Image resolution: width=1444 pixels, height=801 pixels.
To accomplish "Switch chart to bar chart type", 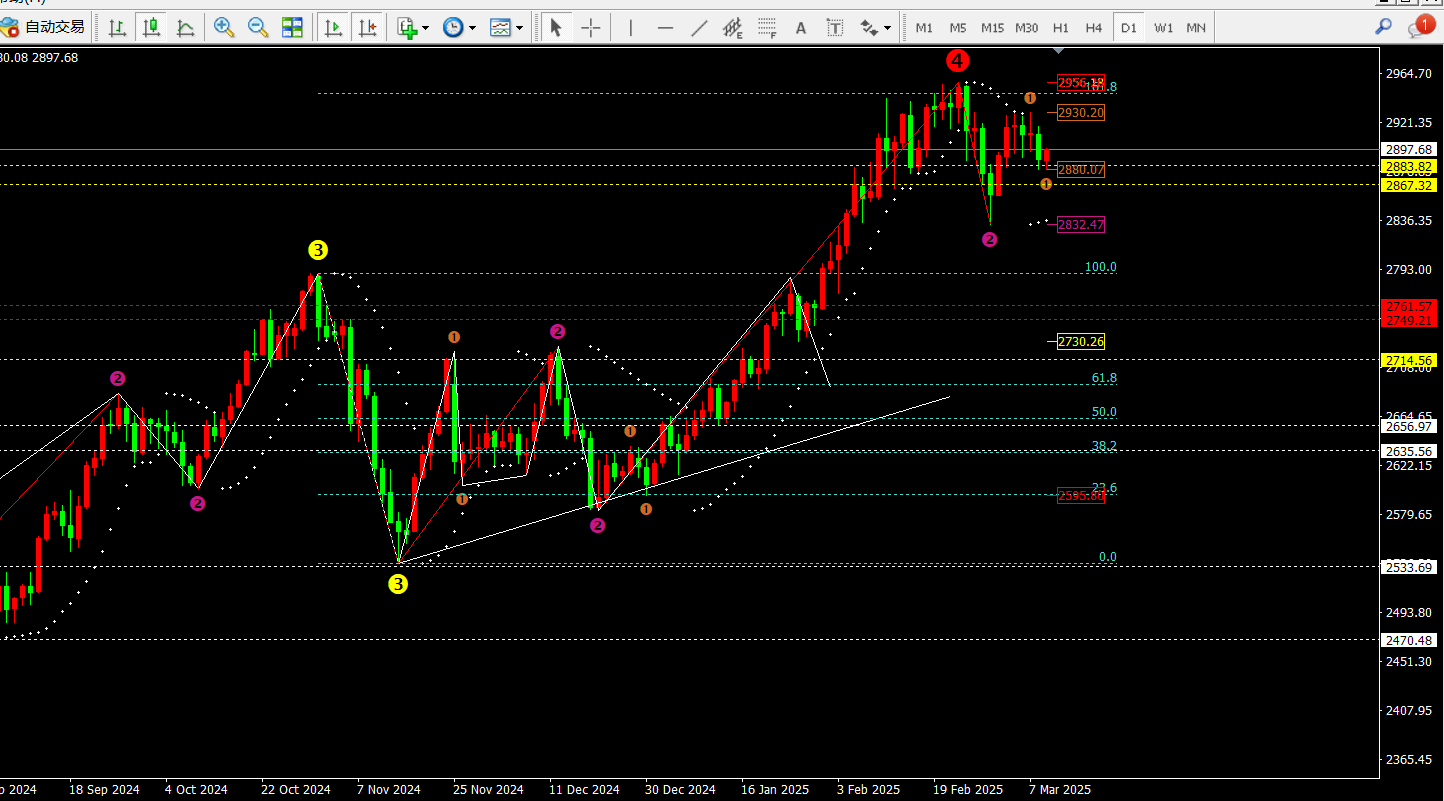I will coord(117,27).
